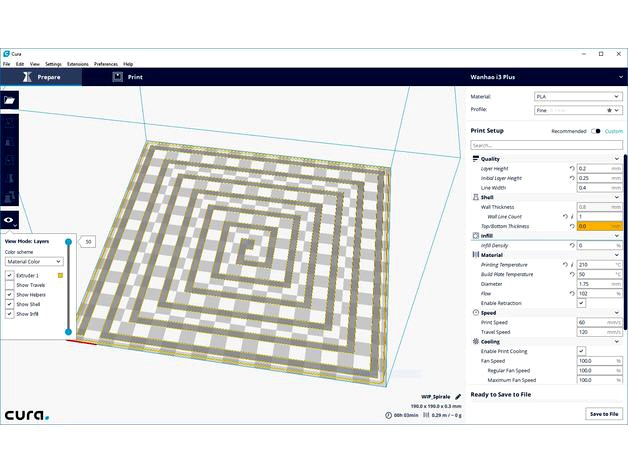Open the Edit menu
The image size is (628, 472).
click(20, 64)
